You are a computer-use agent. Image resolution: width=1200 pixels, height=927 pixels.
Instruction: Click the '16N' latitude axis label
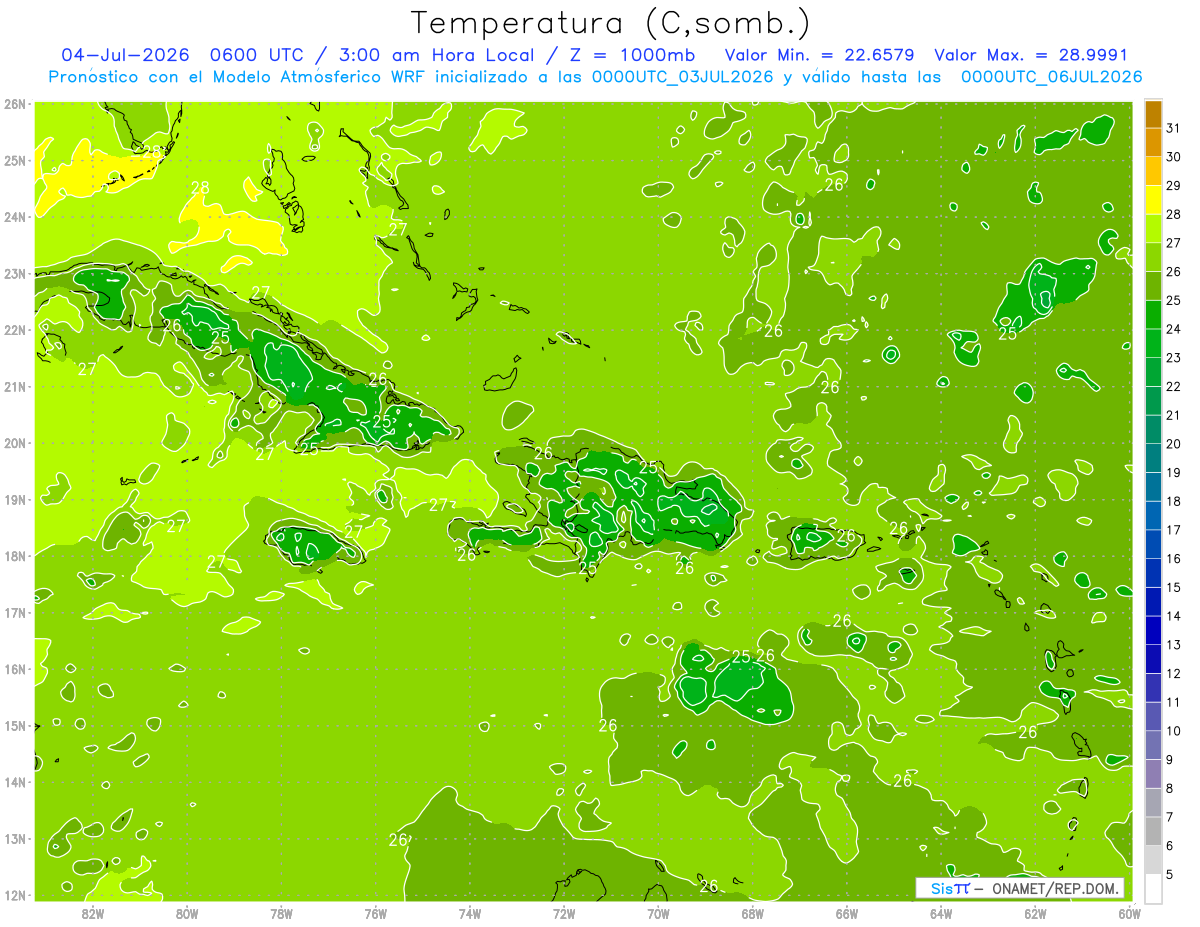tap(16, 669)
